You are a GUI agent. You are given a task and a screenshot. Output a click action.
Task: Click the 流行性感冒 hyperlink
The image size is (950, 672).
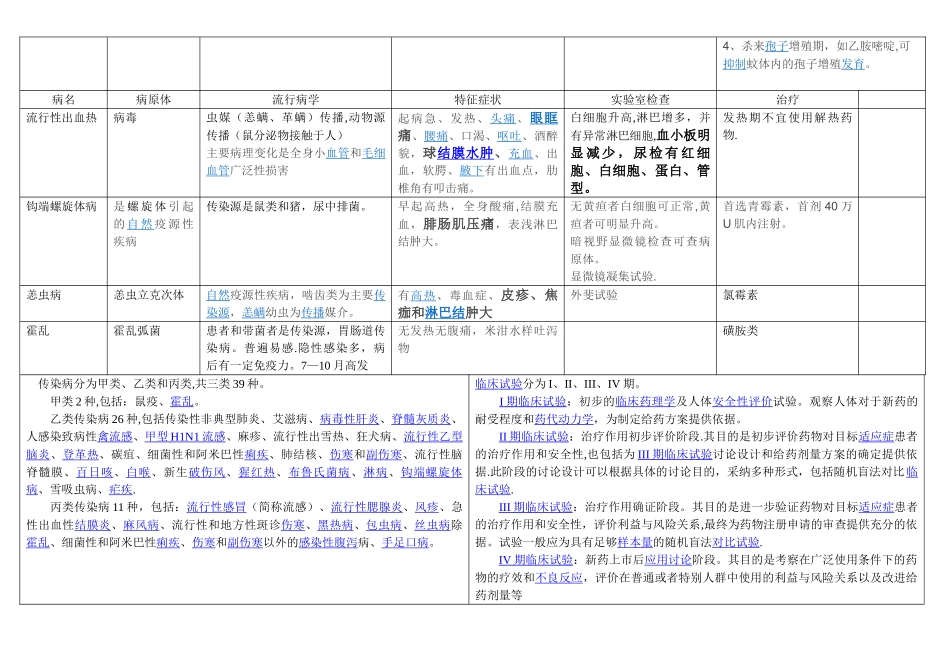tap(216, 507)
